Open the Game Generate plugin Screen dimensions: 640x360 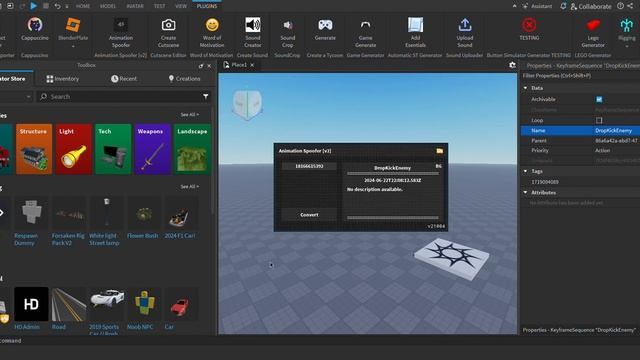(365, 32)
